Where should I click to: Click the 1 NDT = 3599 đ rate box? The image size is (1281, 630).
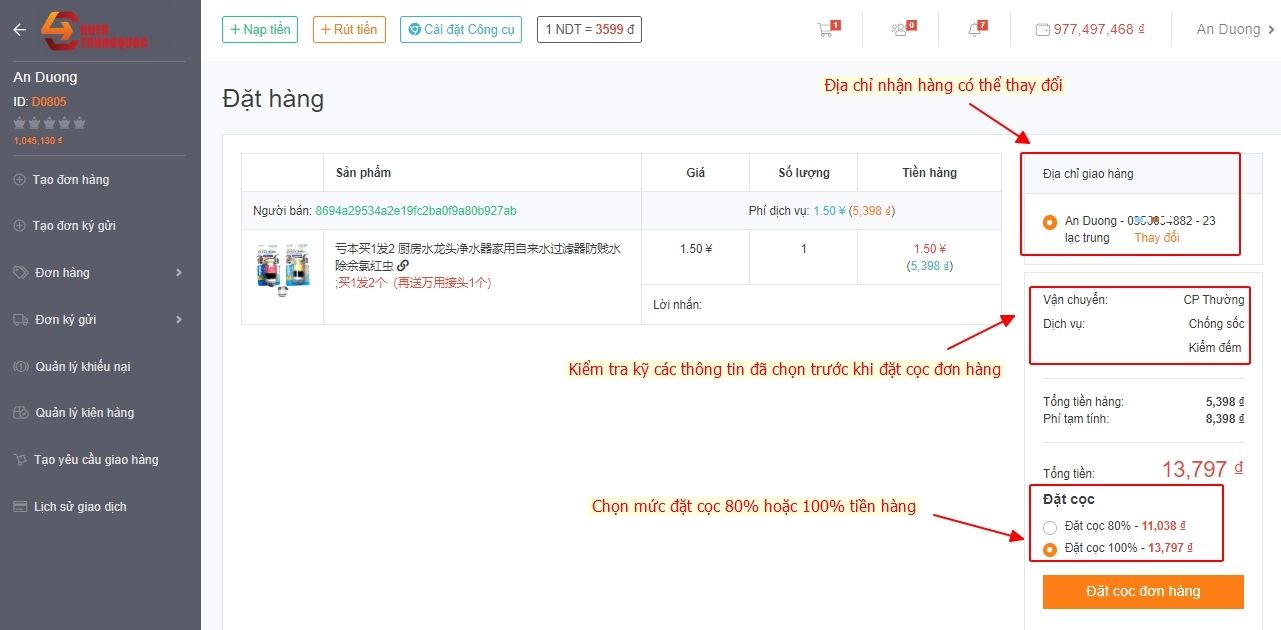[589, 30]
